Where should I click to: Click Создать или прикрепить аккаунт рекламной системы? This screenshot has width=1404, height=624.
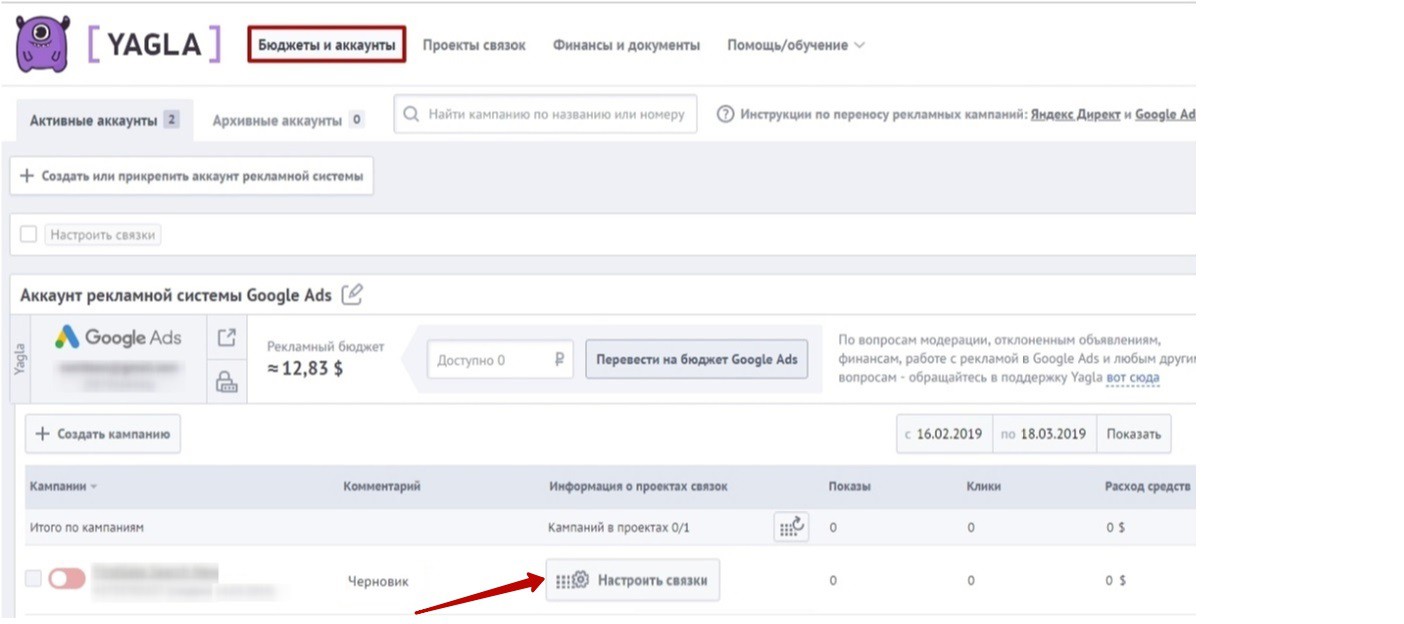point(191,176)
